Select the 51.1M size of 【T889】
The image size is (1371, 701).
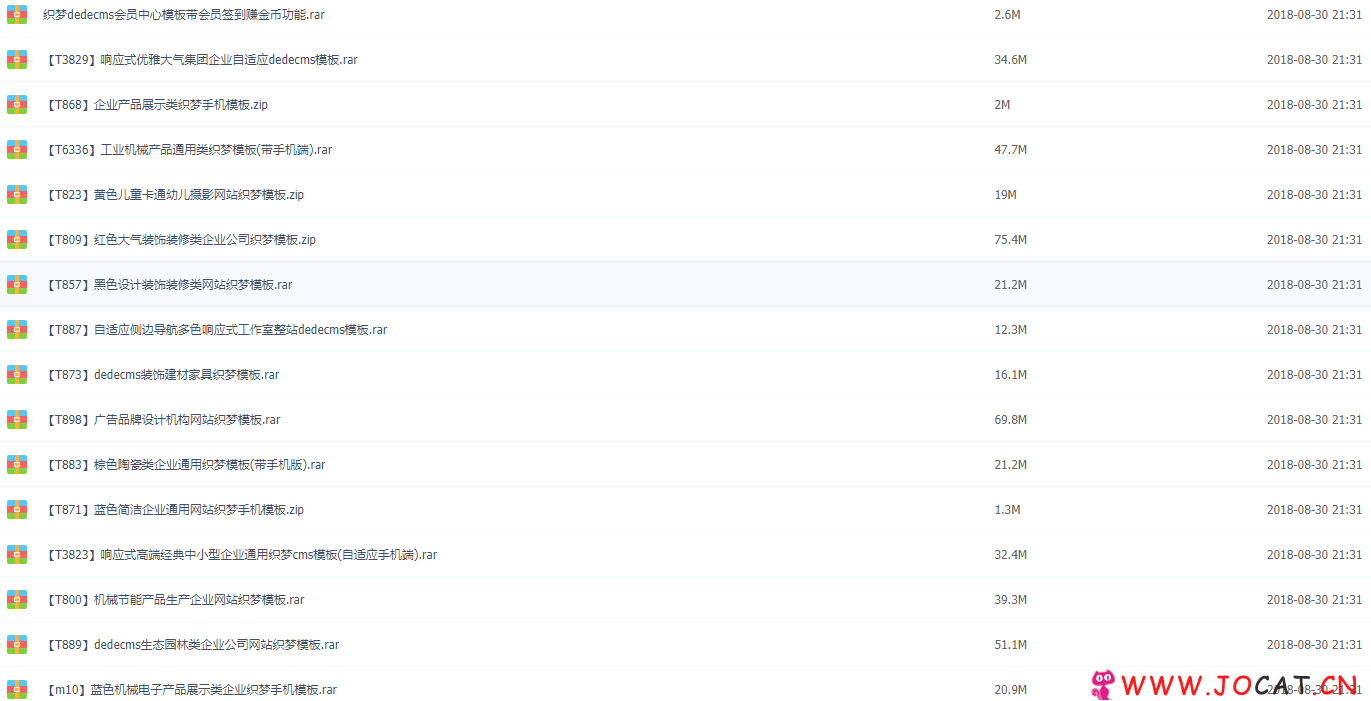(1011, 645)
